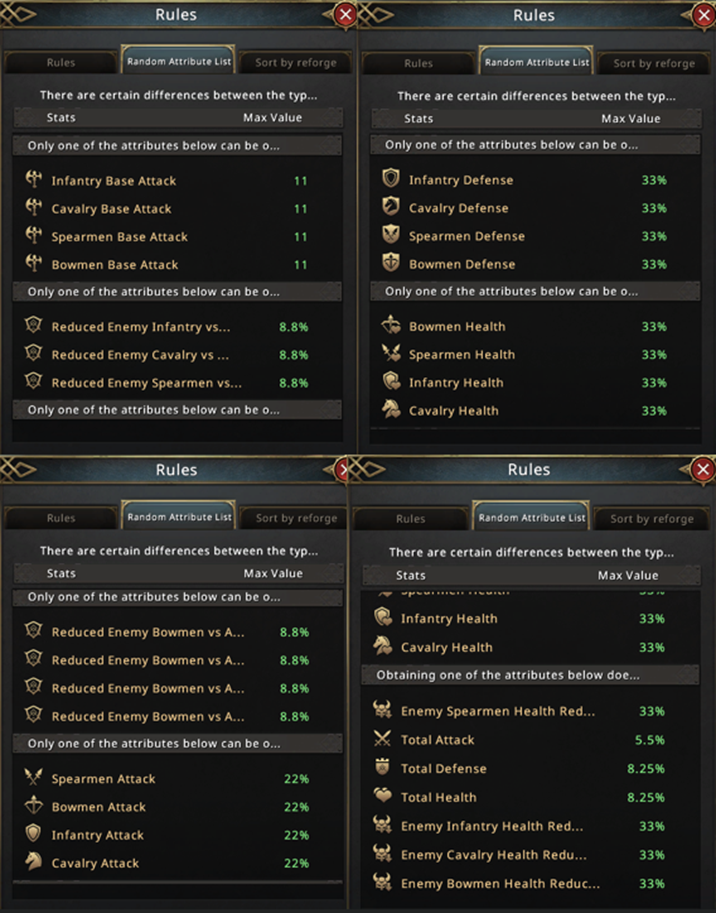This screenshot has height=913, width=716.
Task: Click the "Obtaining one of the attributes" header
Action: [x=508, y=676]
